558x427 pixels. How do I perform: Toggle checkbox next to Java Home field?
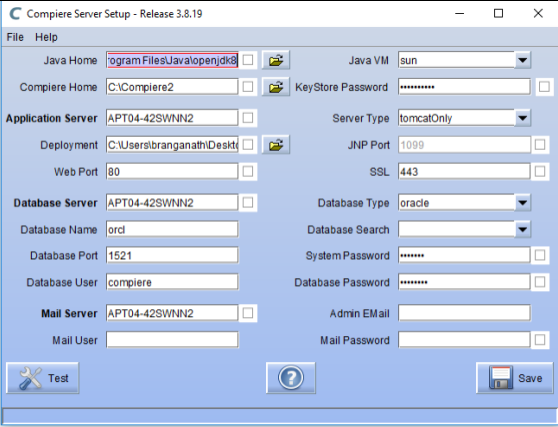(248, 60)
